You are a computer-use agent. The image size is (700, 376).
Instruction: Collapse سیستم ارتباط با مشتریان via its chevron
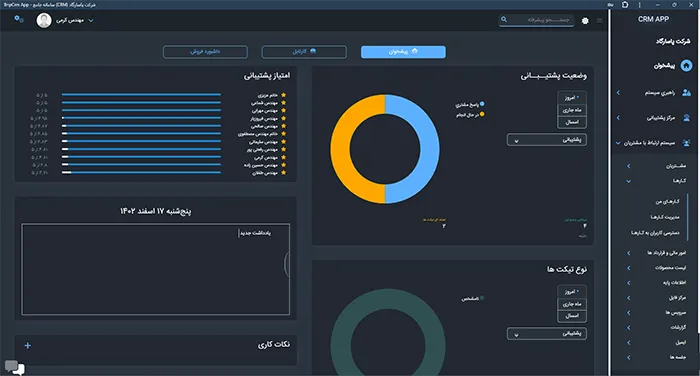pos(618,143)
